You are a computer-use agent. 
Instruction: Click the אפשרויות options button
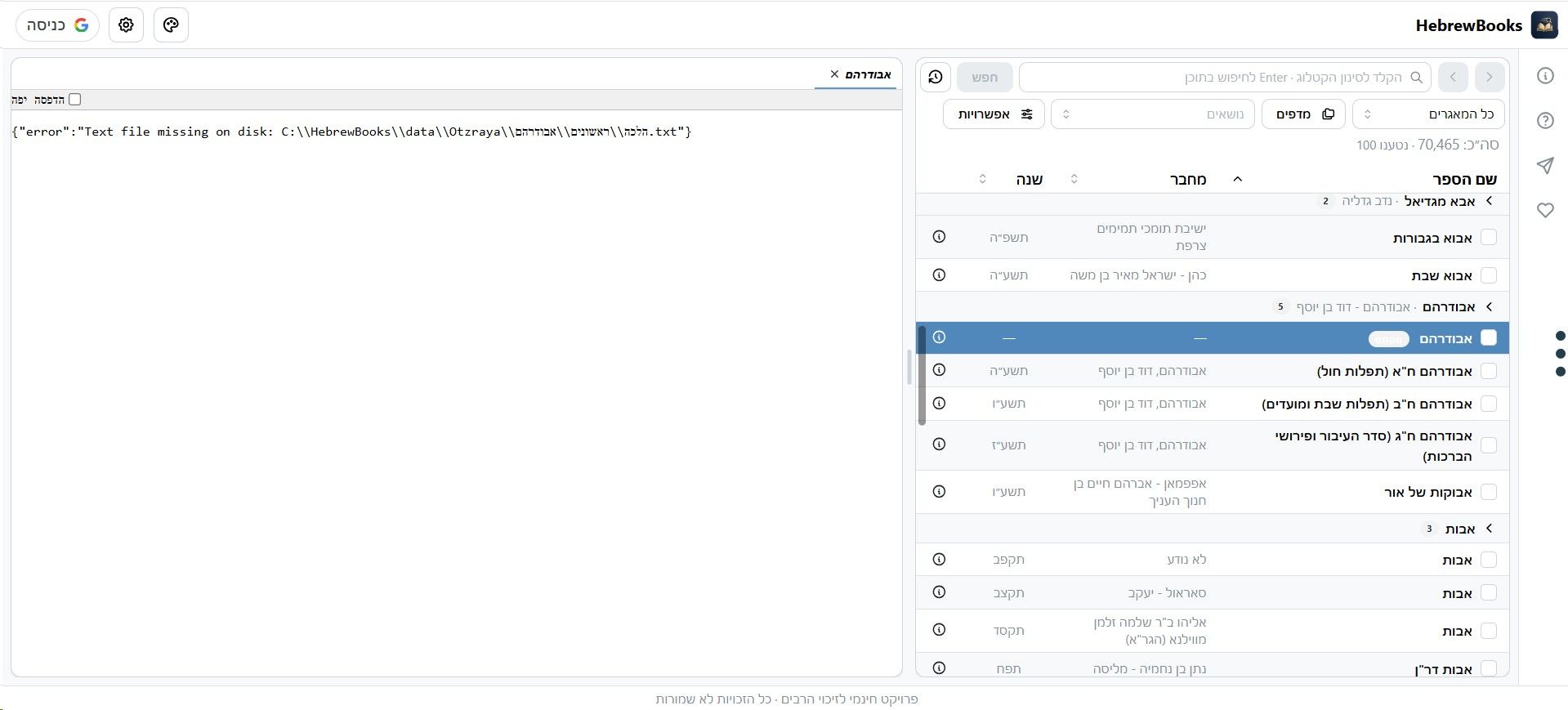[x=994, y=114]
